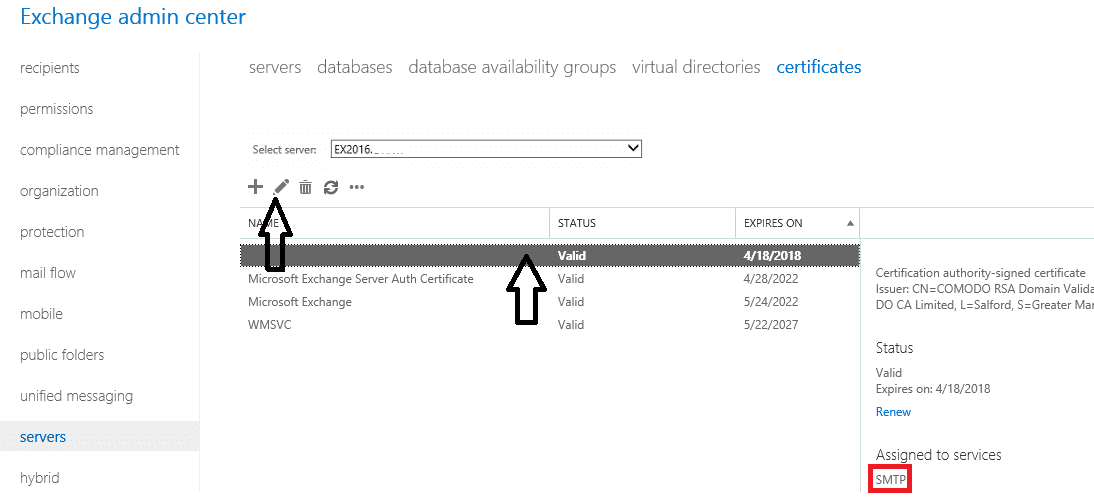This screenshot has height=499, width=1094.
Task: Click the Assigned to services heading
Action: coord(938,454)
